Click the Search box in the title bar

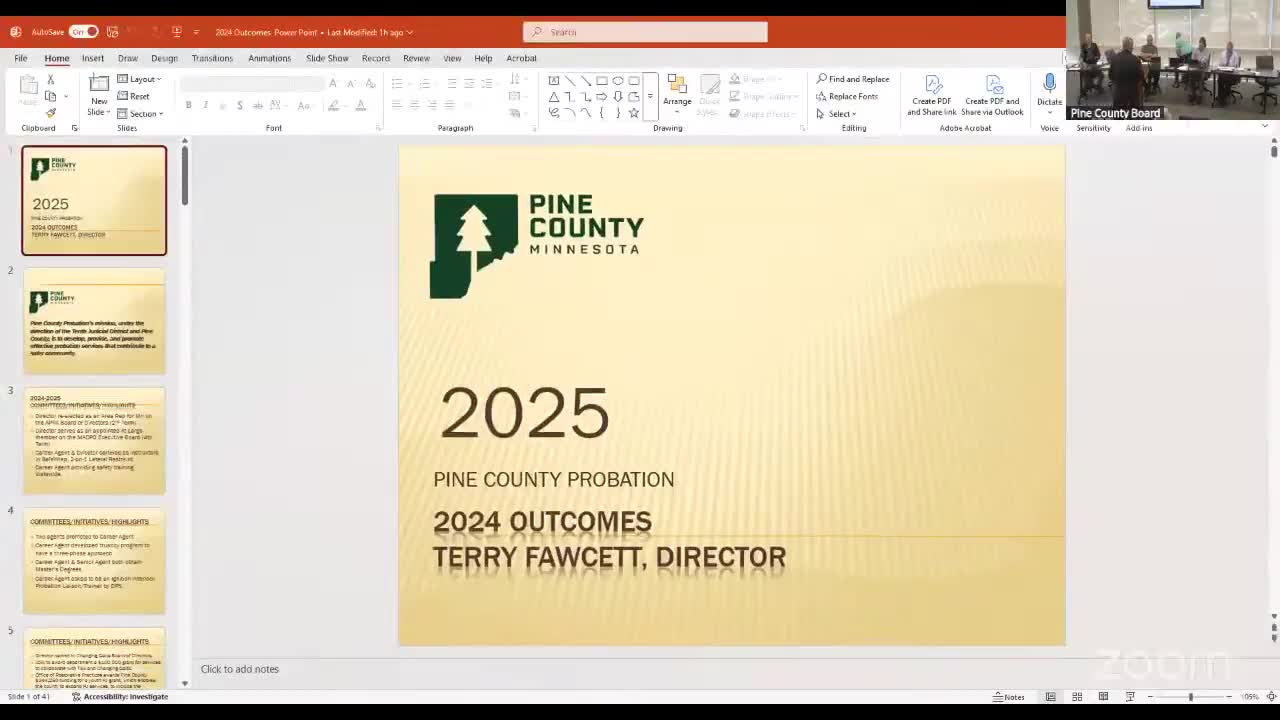645,32
